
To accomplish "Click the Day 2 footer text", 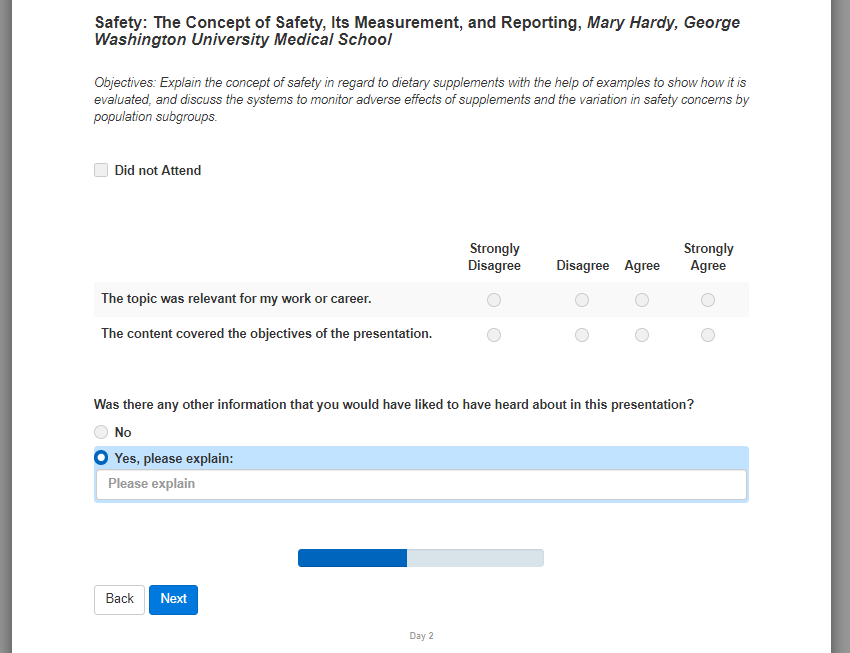I will click(421, 636).
